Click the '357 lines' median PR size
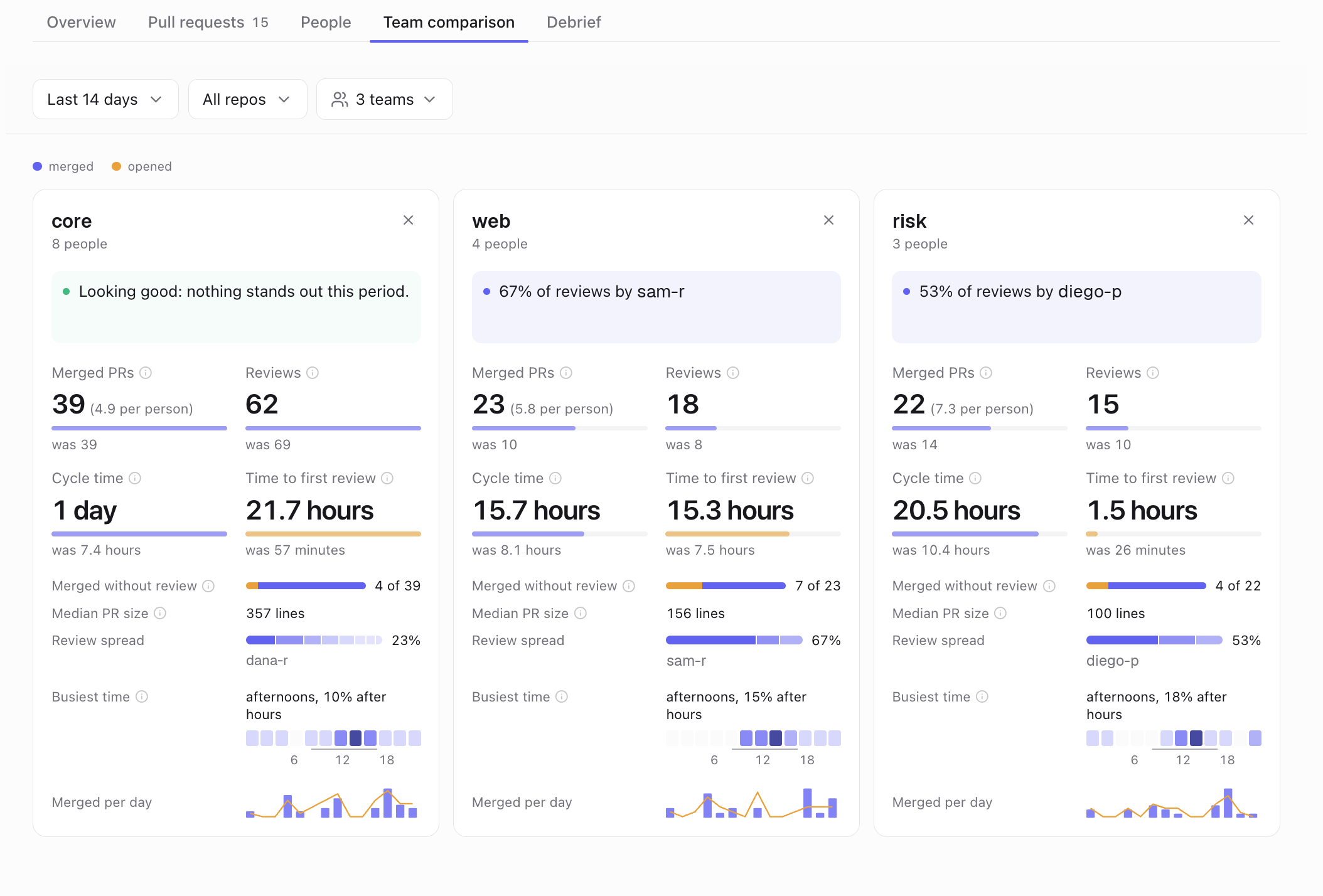1323x896 pixels. tap(276, 613)
